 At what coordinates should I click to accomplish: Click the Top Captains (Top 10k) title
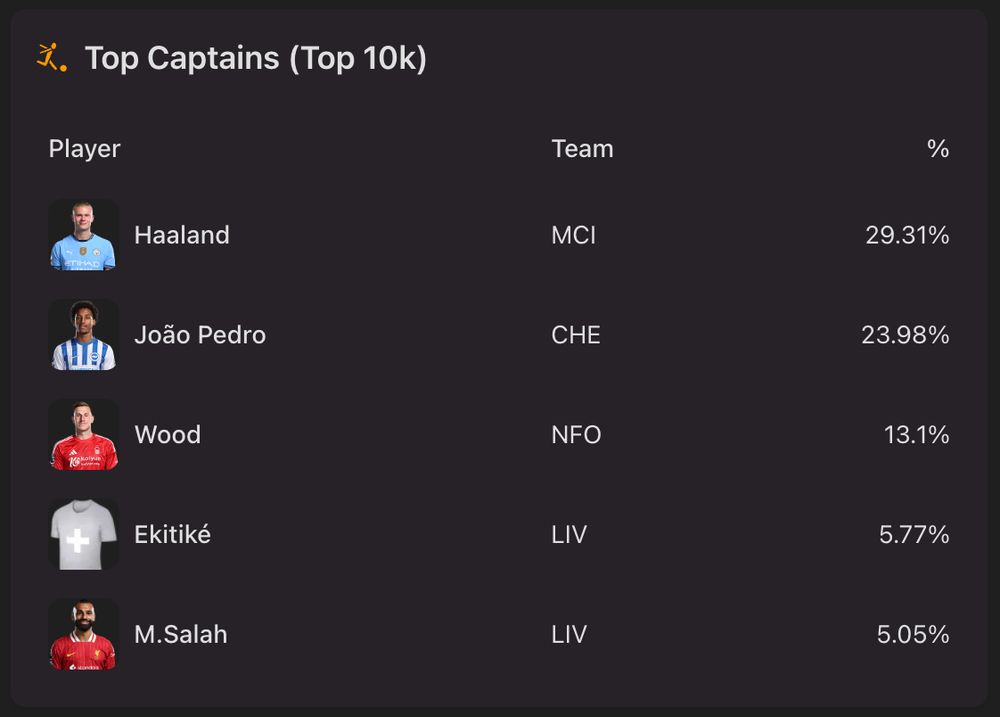[x=256, y=58]
